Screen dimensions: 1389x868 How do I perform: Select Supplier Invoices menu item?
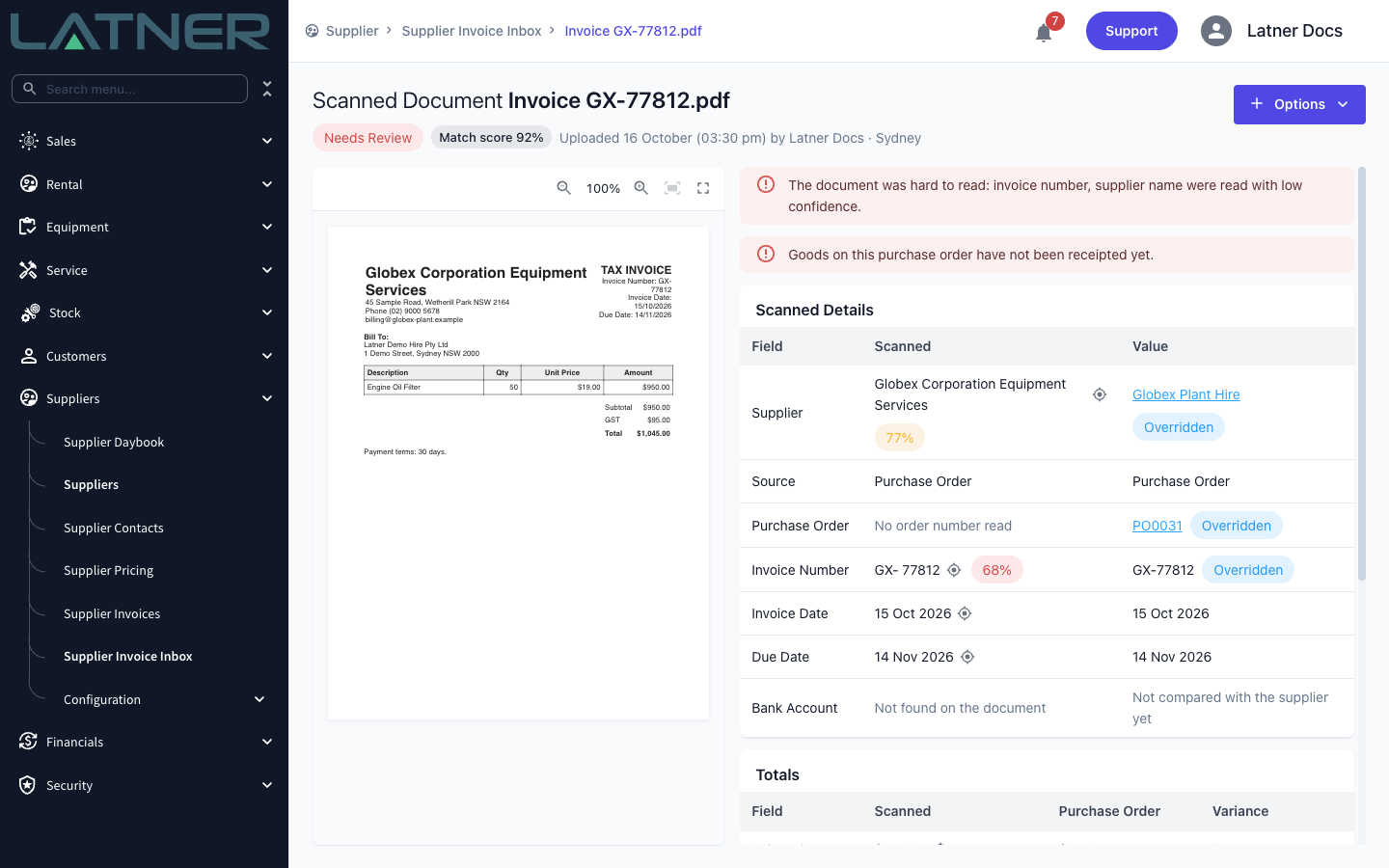tap(112, 613)
